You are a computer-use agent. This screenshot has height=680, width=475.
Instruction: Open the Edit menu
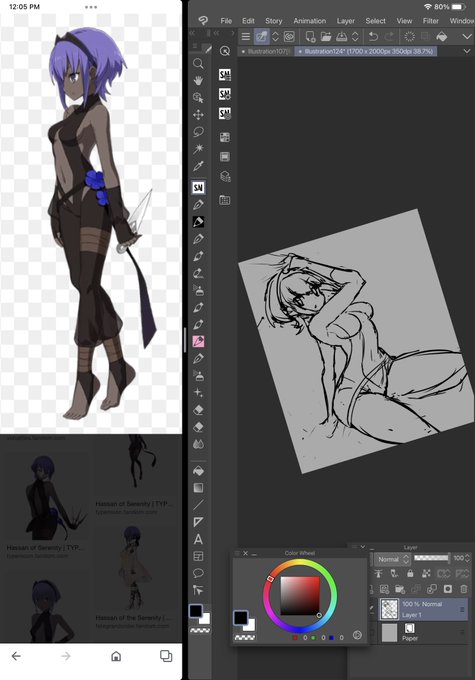pyautogui.click(x=248, y=21)
